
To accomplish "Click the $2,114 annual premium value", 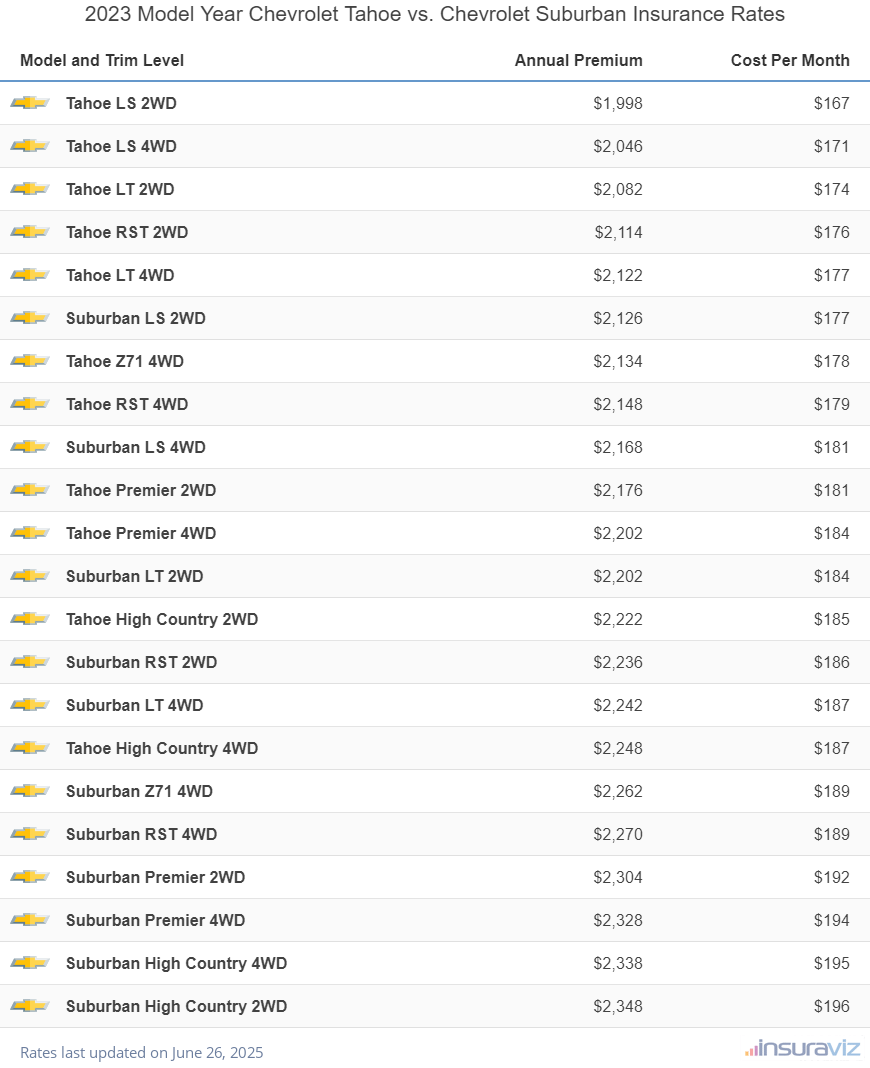I will tap(619, 232).
